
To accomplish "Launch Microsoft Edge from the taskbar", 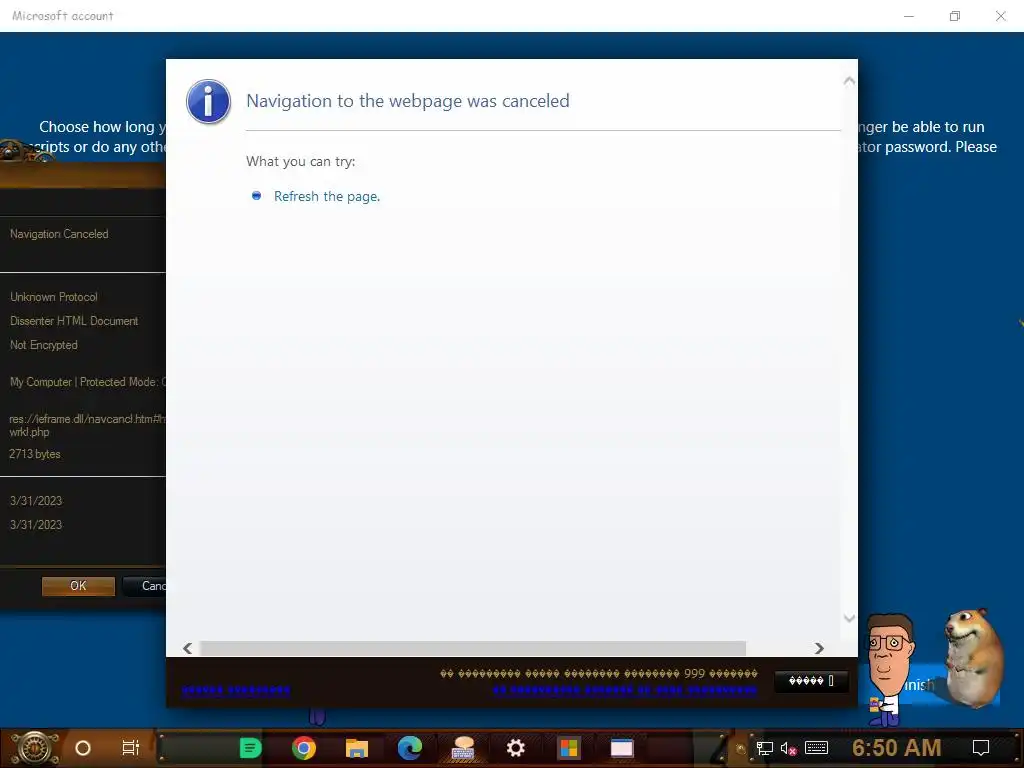I will coord(409,748).
